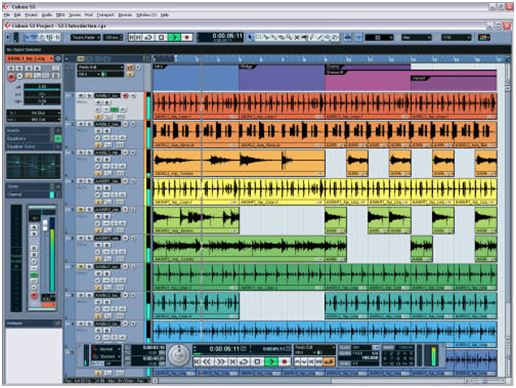Viewport: 516px width, 388px height.
Task: Select the Object Selection arrow tool
Action: click(251, 38)
